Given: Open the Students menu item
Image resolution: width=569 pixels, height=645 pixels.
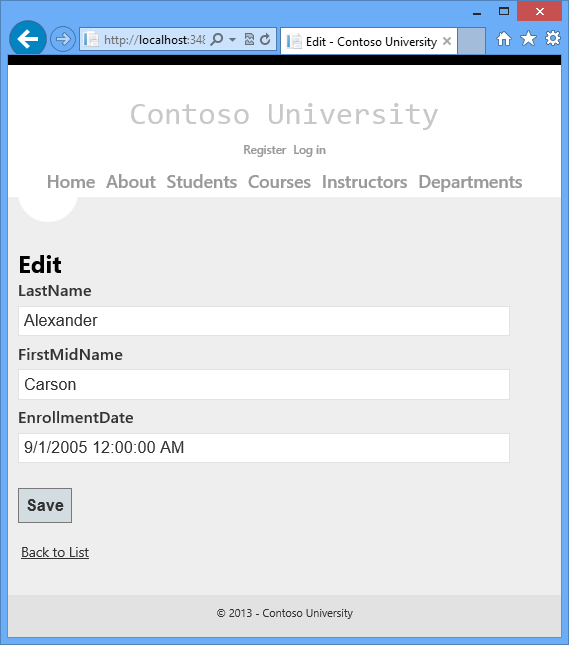Looking at the screenshot, I should [202, 182].
